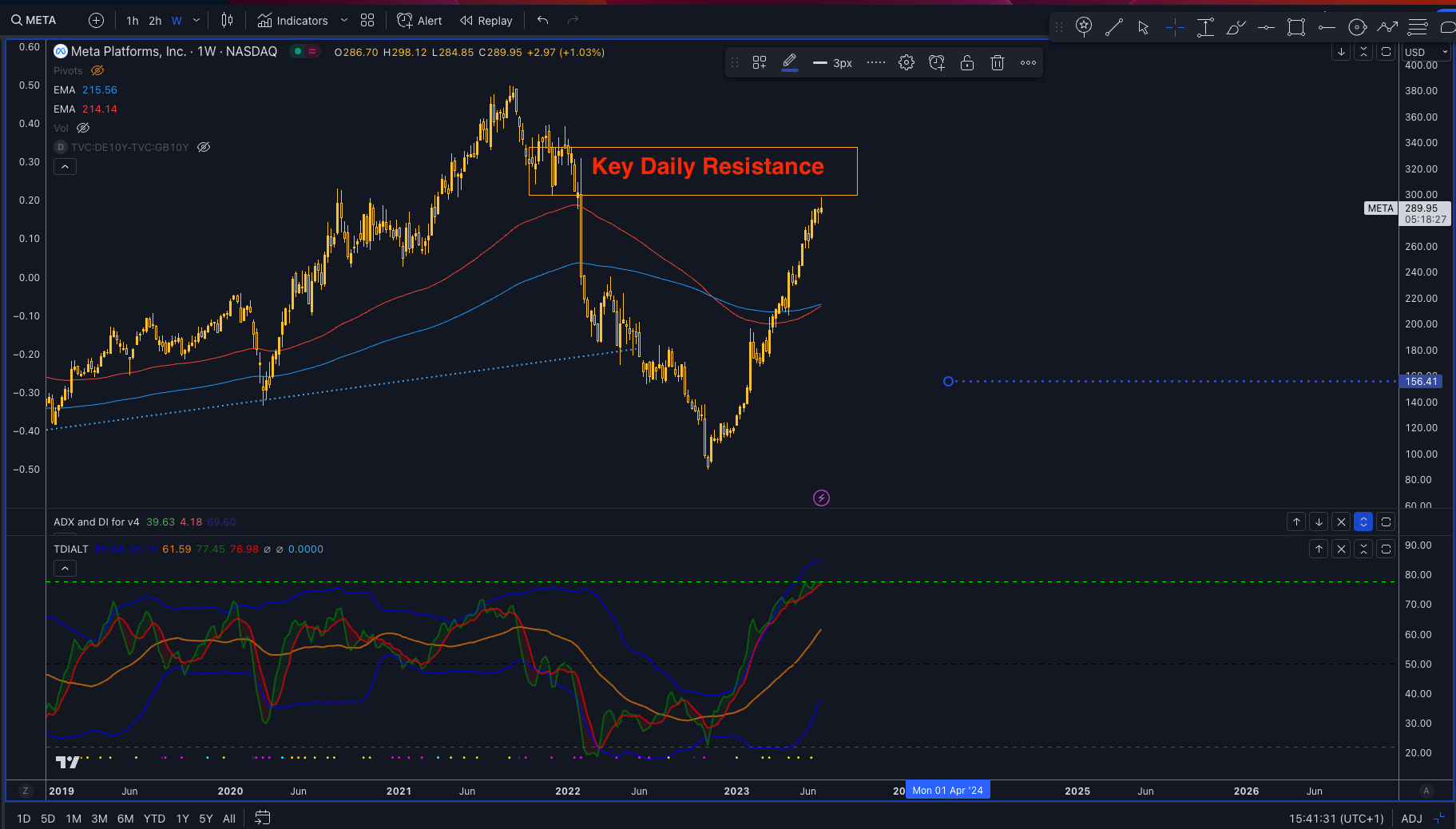Select the YTD date range
The height and width of the screenshot is (829, 1456).
click(154, 819)
